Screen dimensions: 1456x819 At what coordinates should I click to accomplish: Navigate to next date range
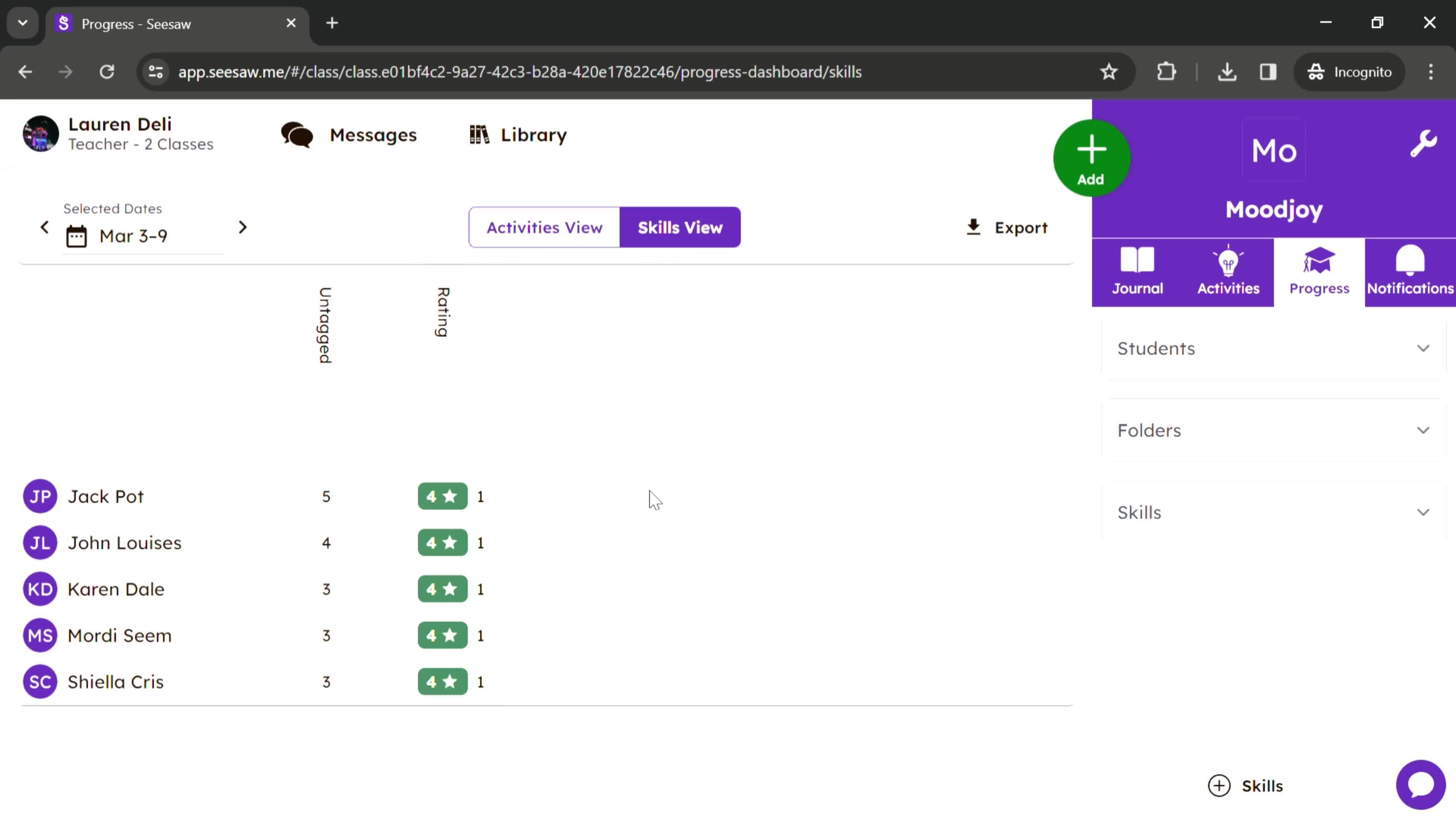tap(243, 227)
